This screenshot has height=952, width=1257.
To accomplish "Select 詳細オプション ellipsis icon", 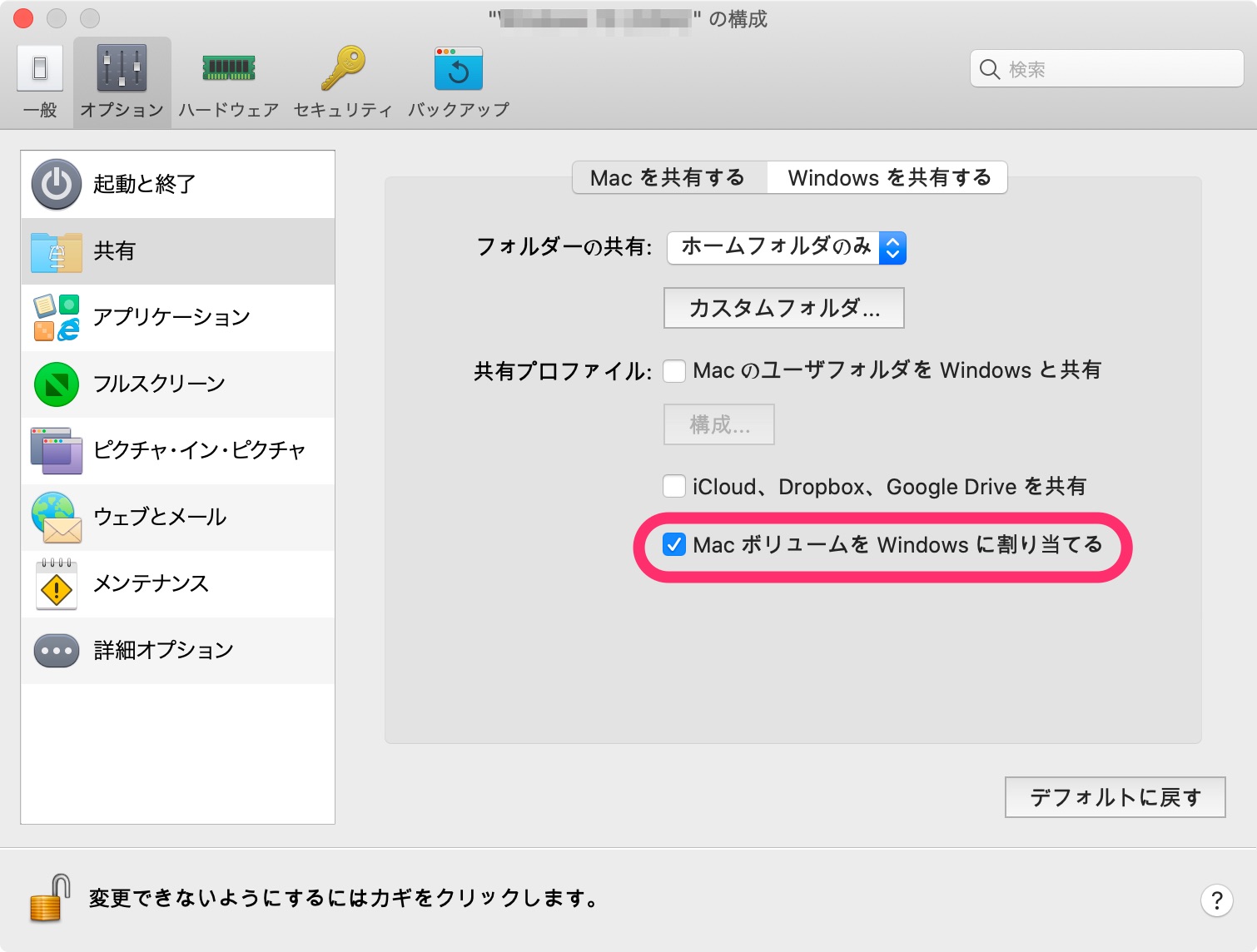I will tap(57, 651).
